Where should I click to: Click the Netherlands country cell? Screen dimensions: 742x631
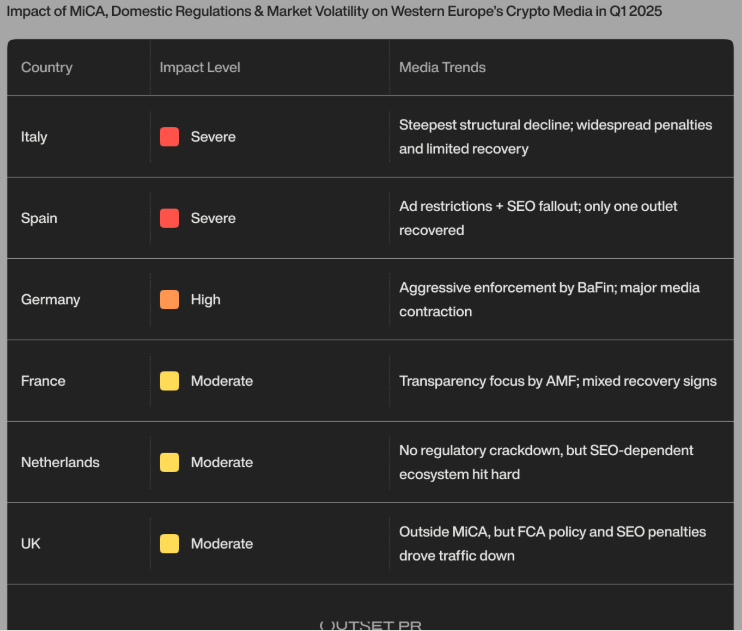tap(60, 462)
